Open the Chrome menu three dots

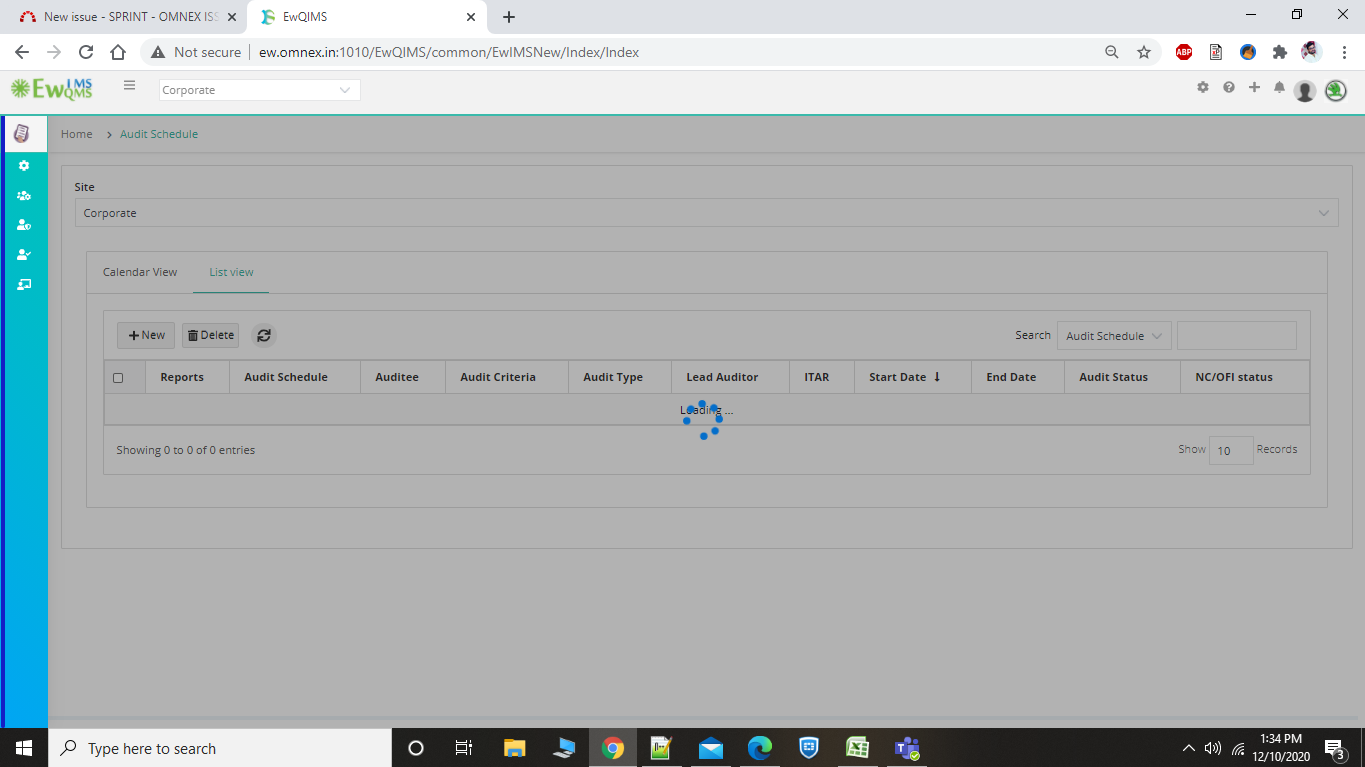point(1343,52)
